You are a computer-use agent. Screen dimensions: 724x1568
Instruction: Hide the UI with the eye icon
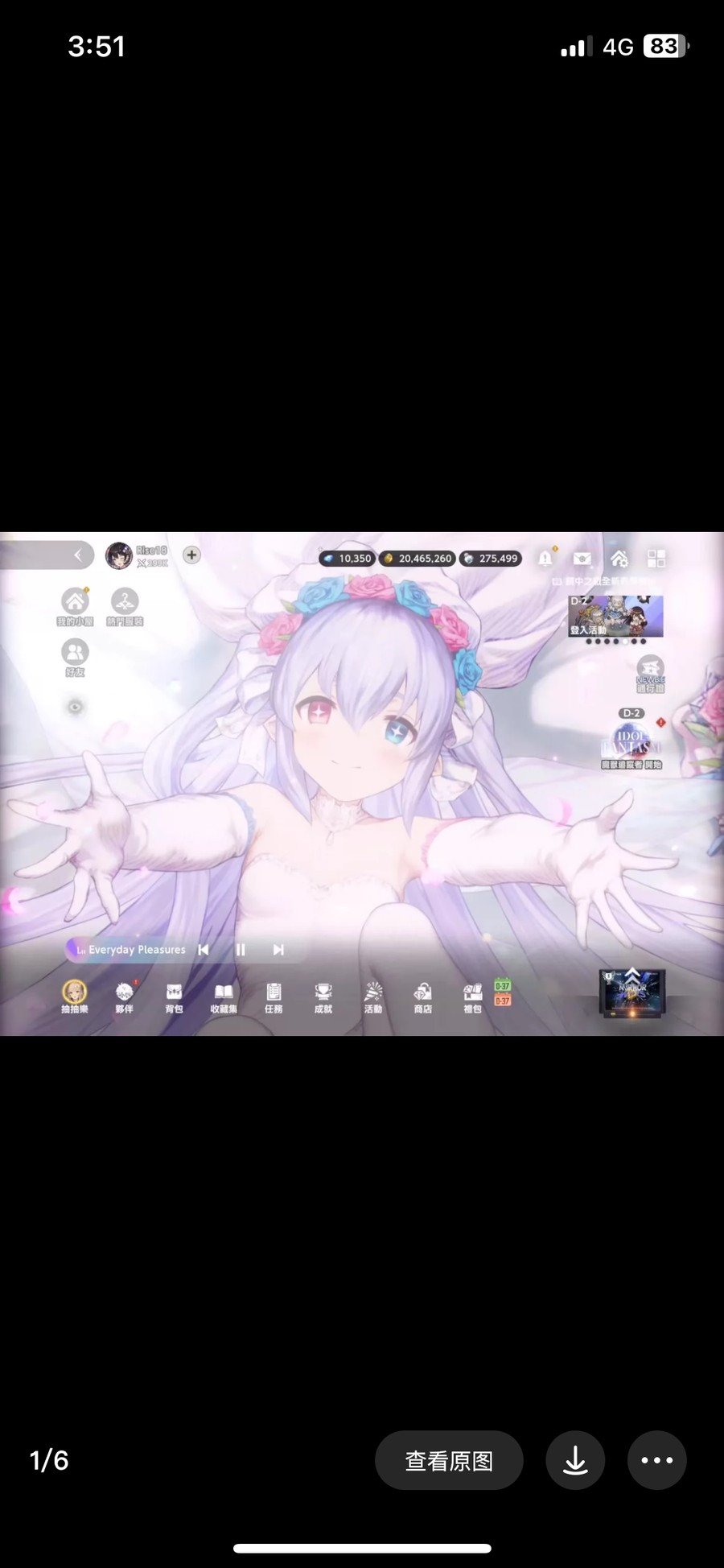75,707
